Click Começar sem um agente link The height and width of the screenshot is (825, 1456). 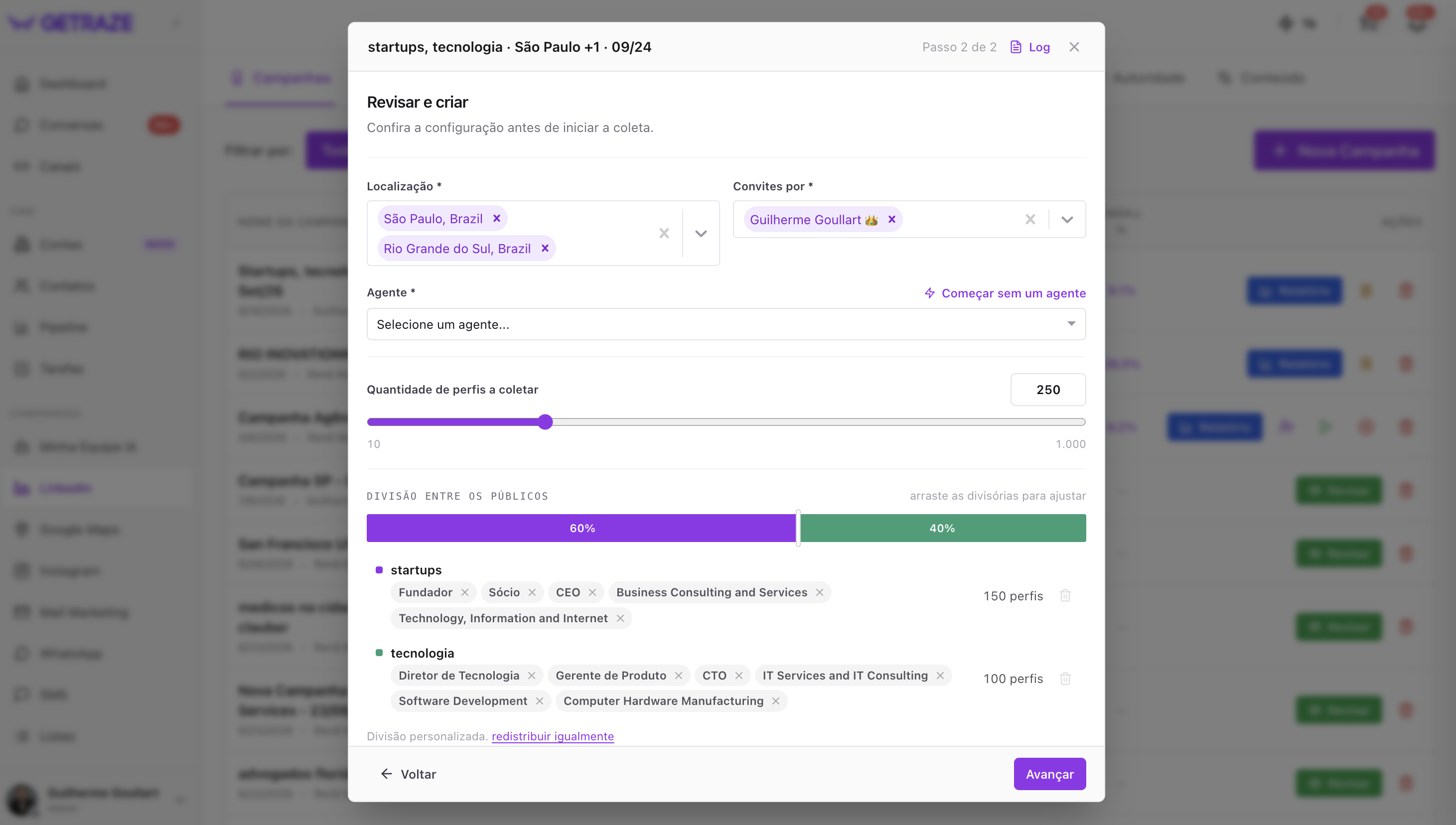pos(1005,293)
